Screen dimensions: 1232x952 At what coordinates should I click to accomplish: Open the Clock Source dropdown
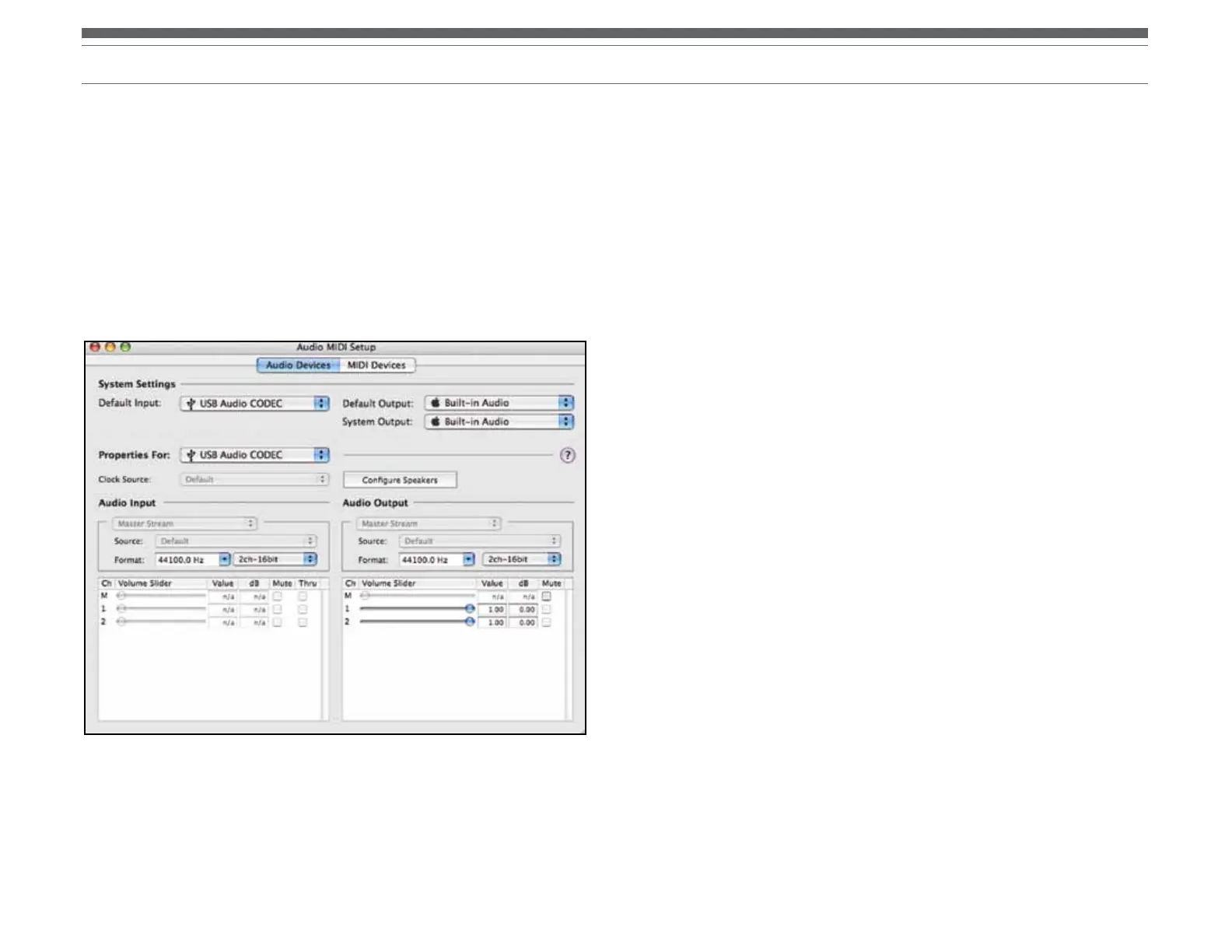coord(255,479)
